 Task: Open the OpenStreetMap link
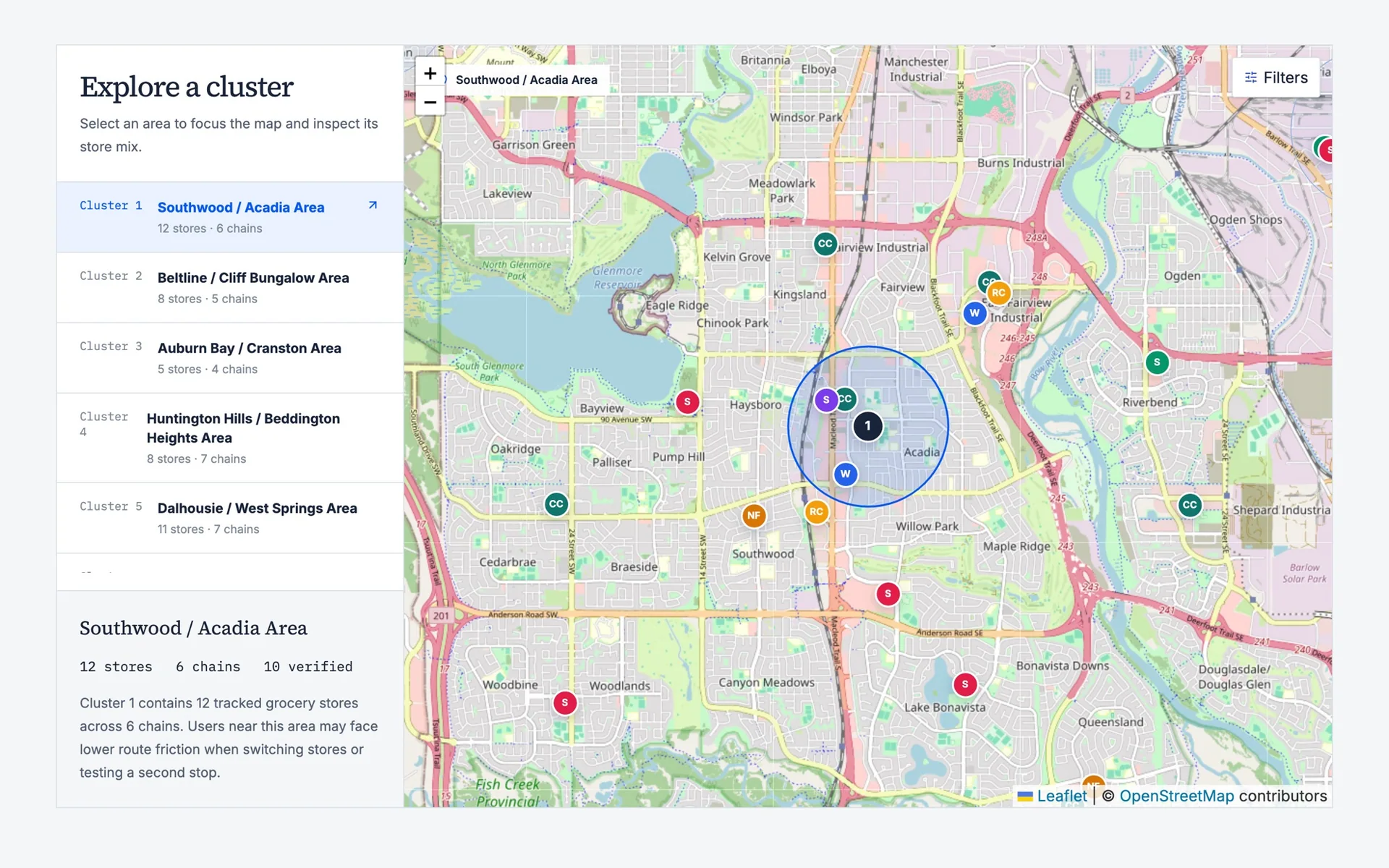(1176, 796)
